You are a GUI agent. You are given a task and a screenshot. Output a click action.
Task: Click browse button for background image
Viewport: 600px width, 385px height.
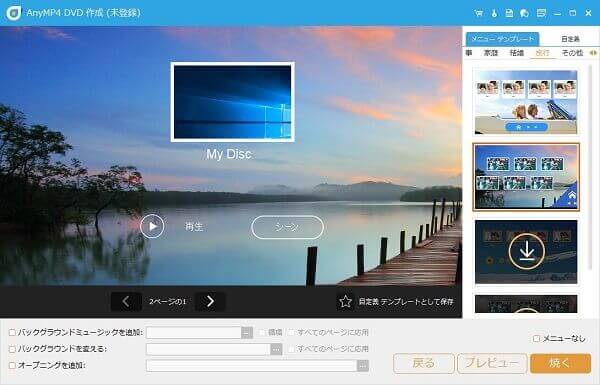tap(276, 349)
